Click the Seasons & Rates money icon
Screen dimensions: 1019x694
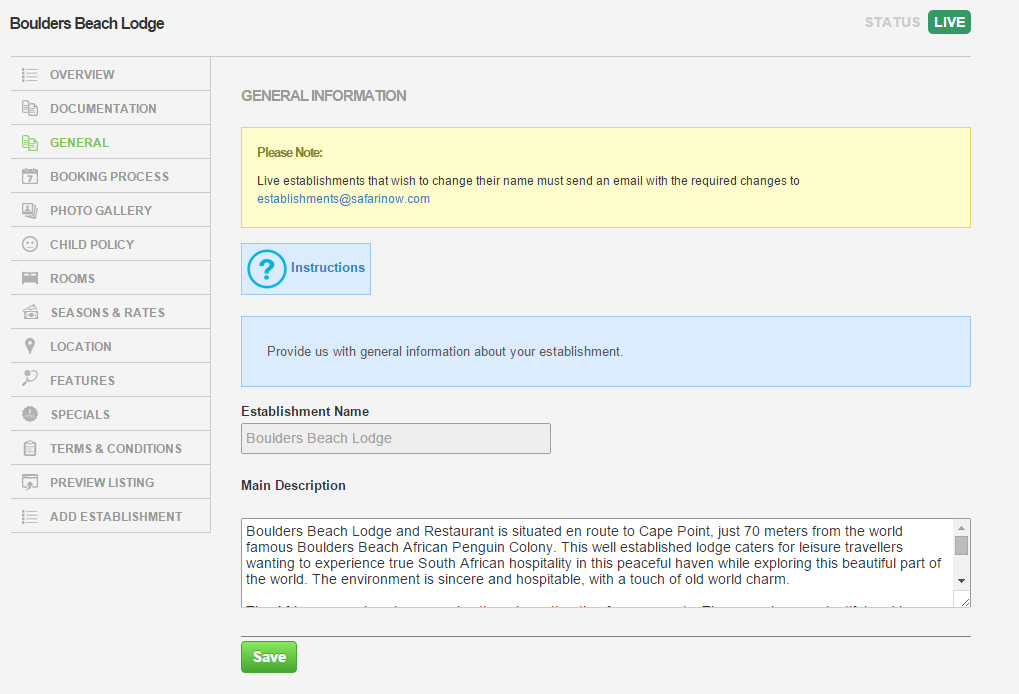coord(29,313)
